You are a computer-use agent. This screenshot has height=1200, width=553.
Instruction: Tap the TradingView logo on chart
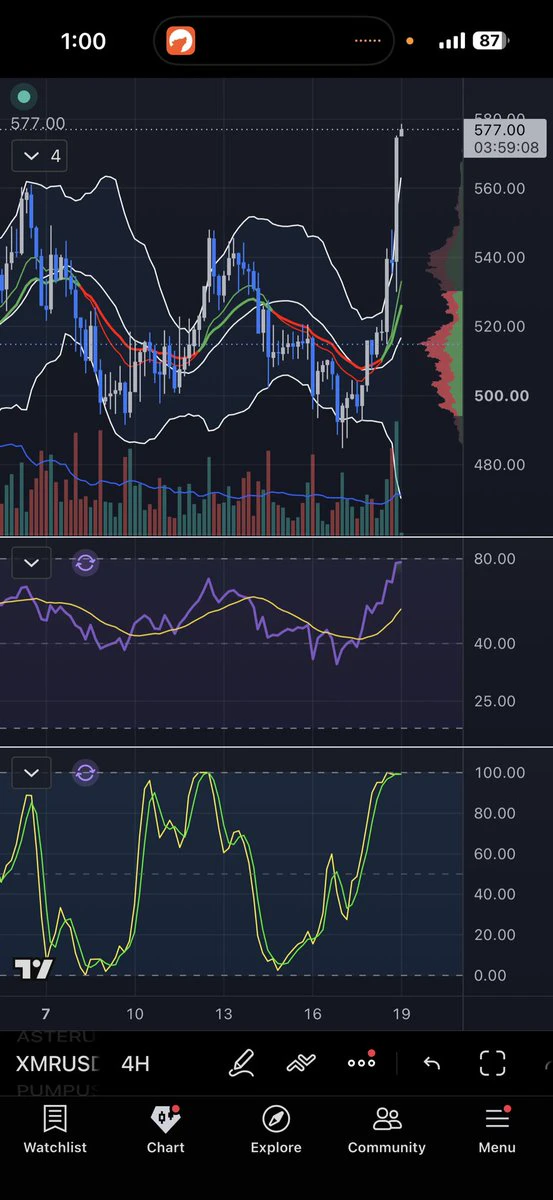pos(32,968)
